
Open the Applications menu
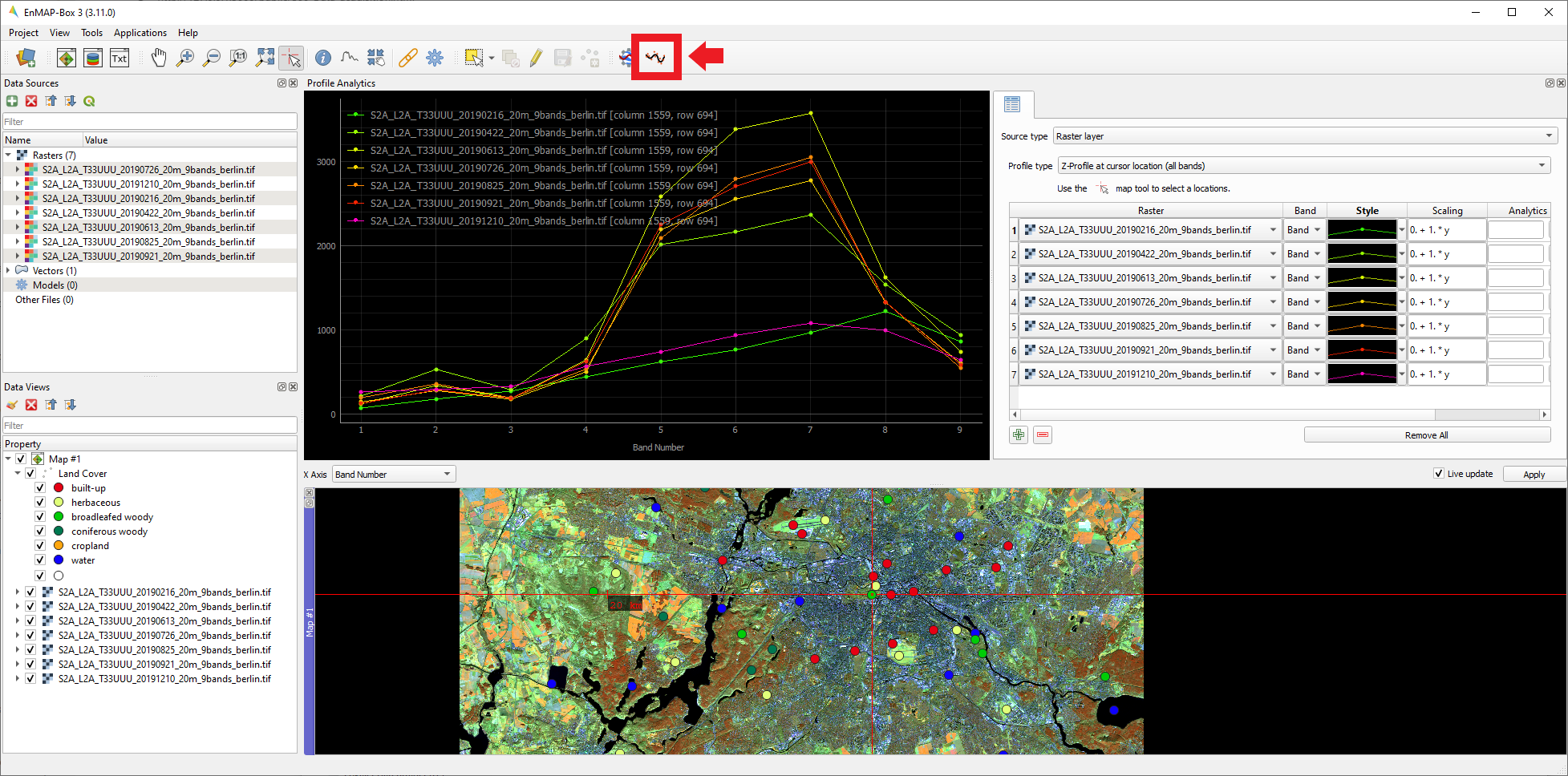pos(140,33)
